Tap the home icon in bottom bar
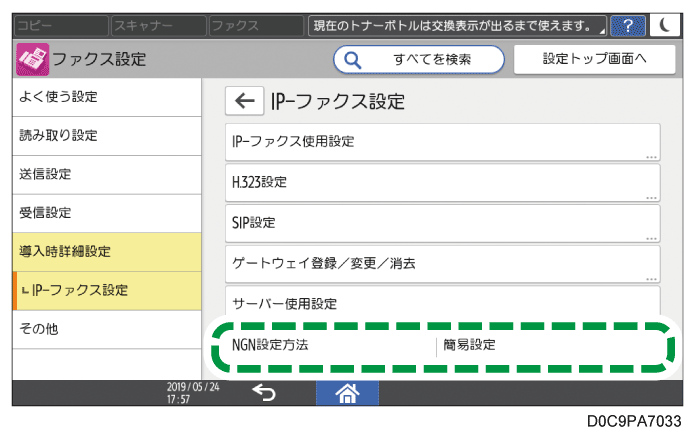This screenshot has height=435, width=691. (347, 393)
